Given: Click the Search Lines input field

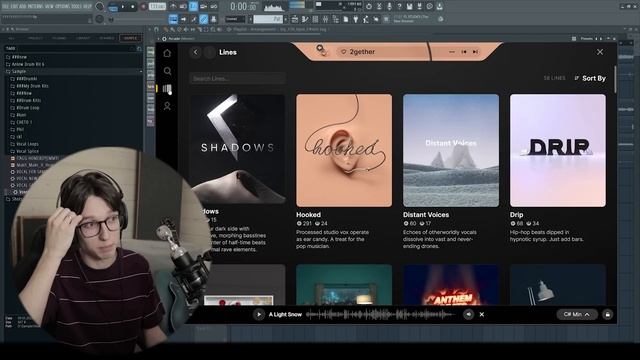Looking at the screenshot, I should click(238, 78).
